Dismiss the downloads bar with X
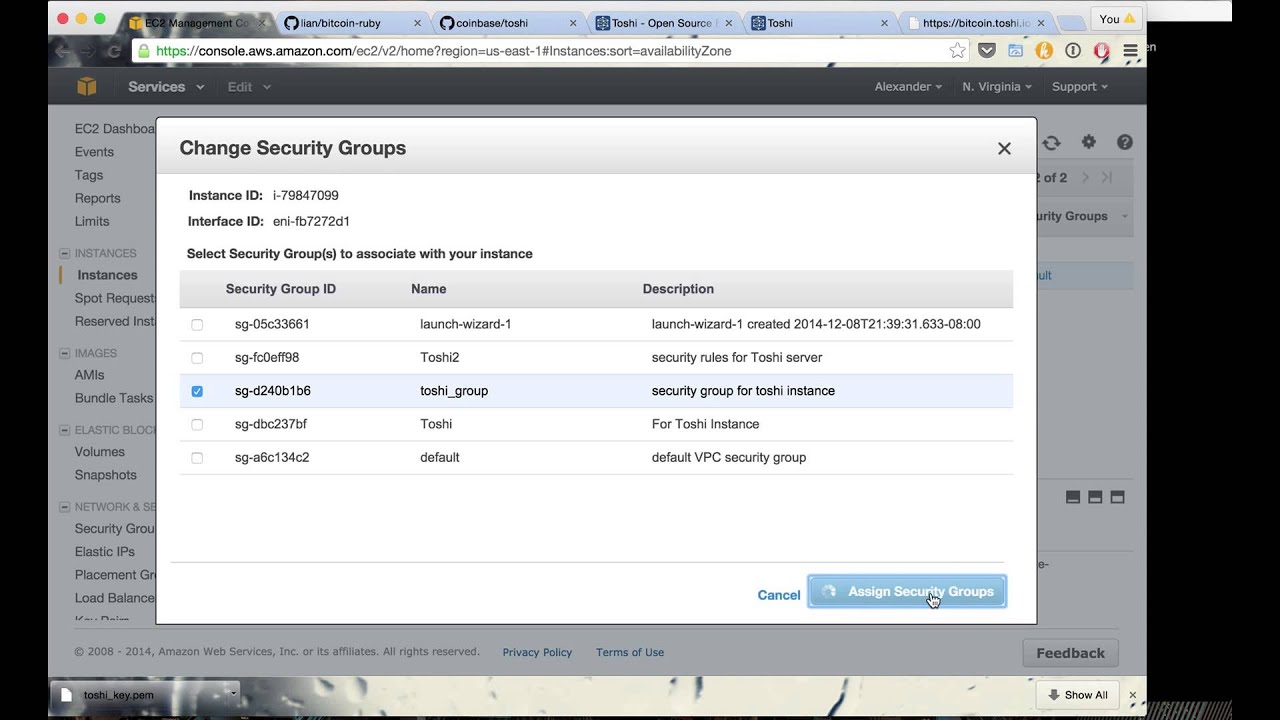The image size is (1280, 720). tap(1132, 695)
